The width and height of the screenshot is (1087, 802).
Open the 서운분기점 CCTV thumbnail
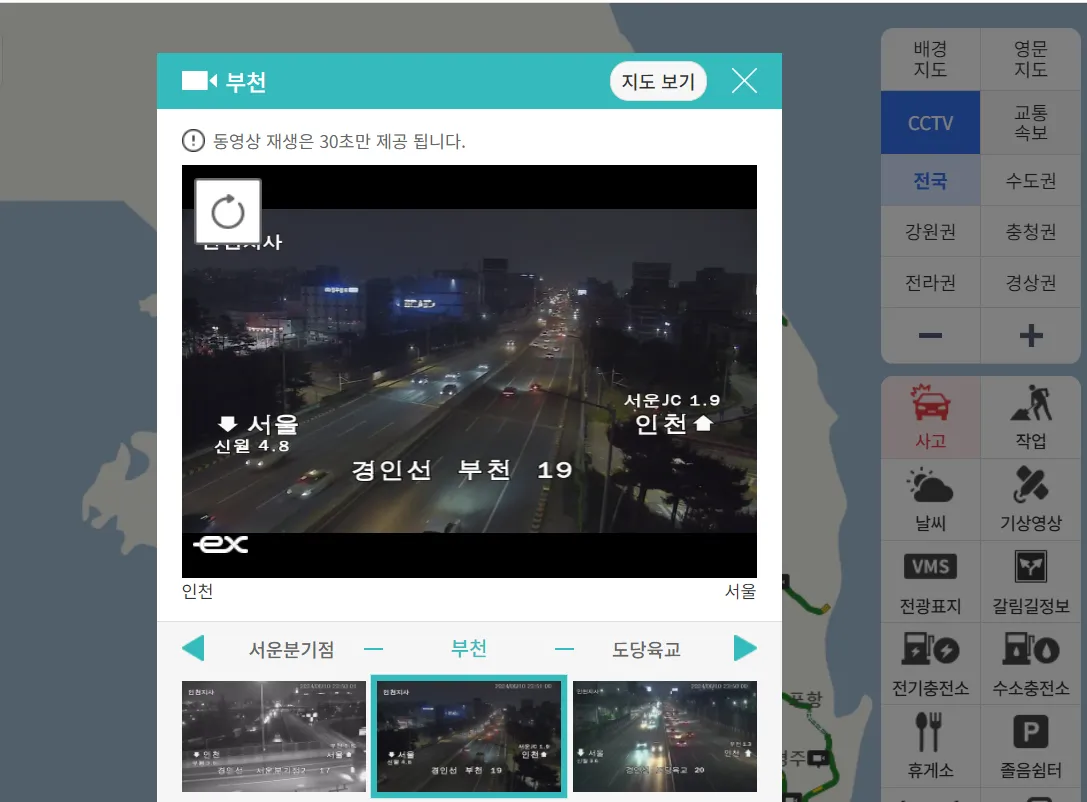click(x=274, y=736)
